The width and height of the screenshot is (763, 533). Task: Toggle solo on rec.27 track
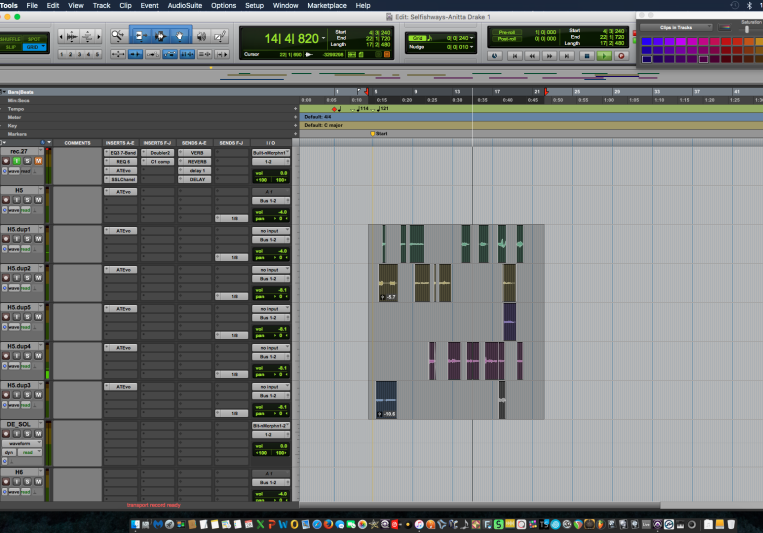pyautogui.click(x=27, y=161)
